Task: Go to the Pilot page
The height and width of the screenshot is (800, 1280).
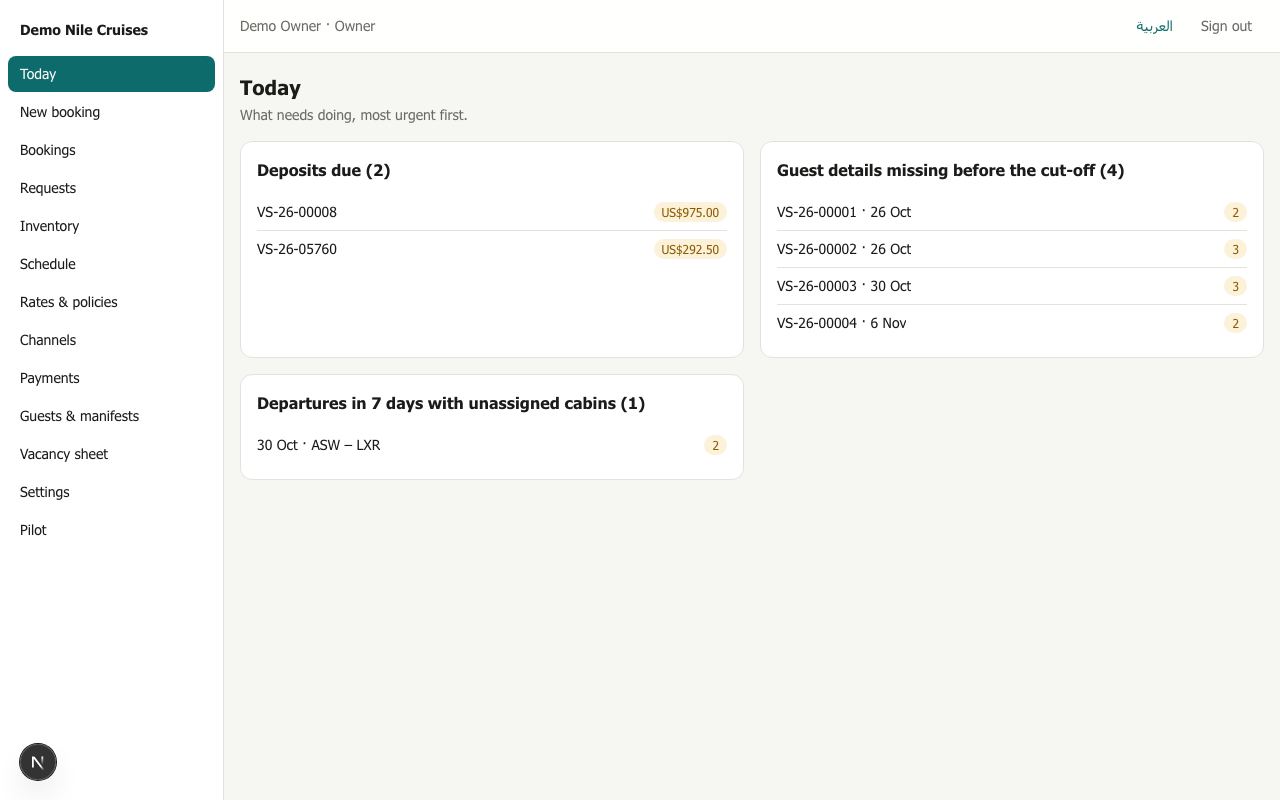Action: [x=111, y=530]
